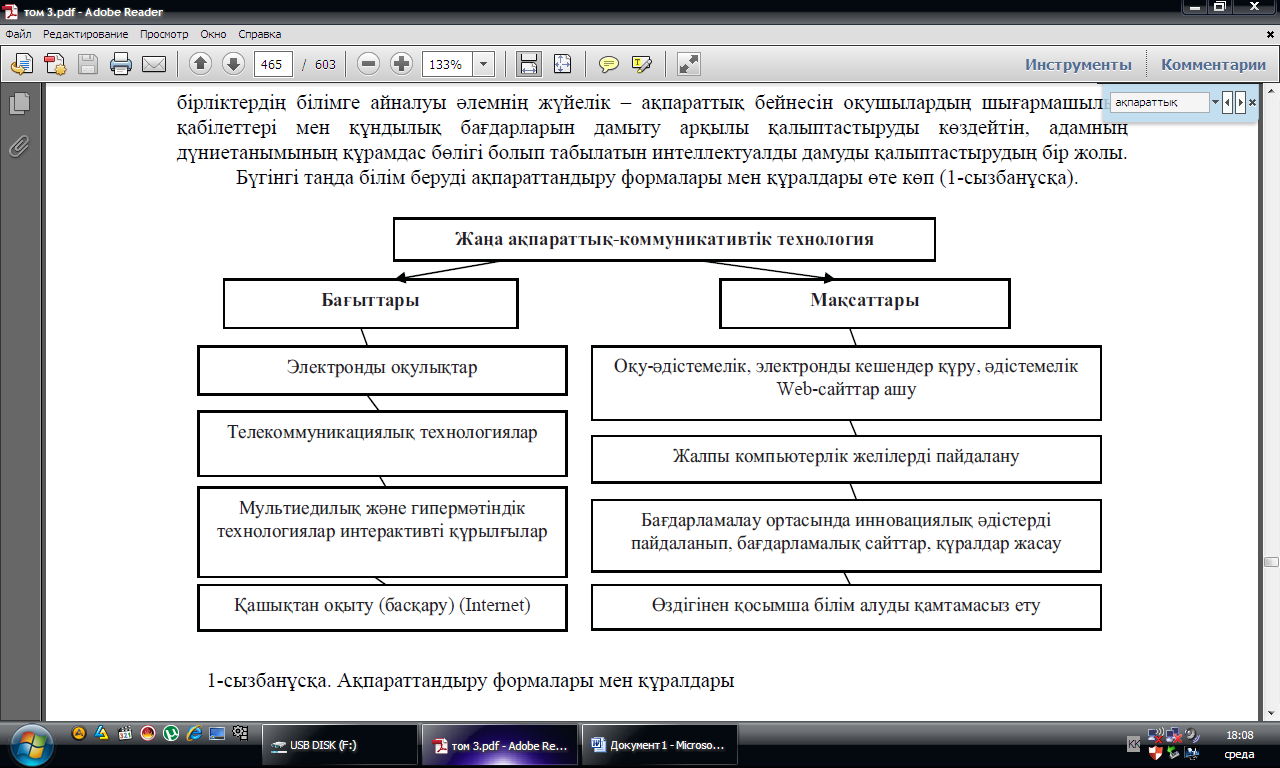Click the vertical scrollbar up arrow

coord(1271,92)
